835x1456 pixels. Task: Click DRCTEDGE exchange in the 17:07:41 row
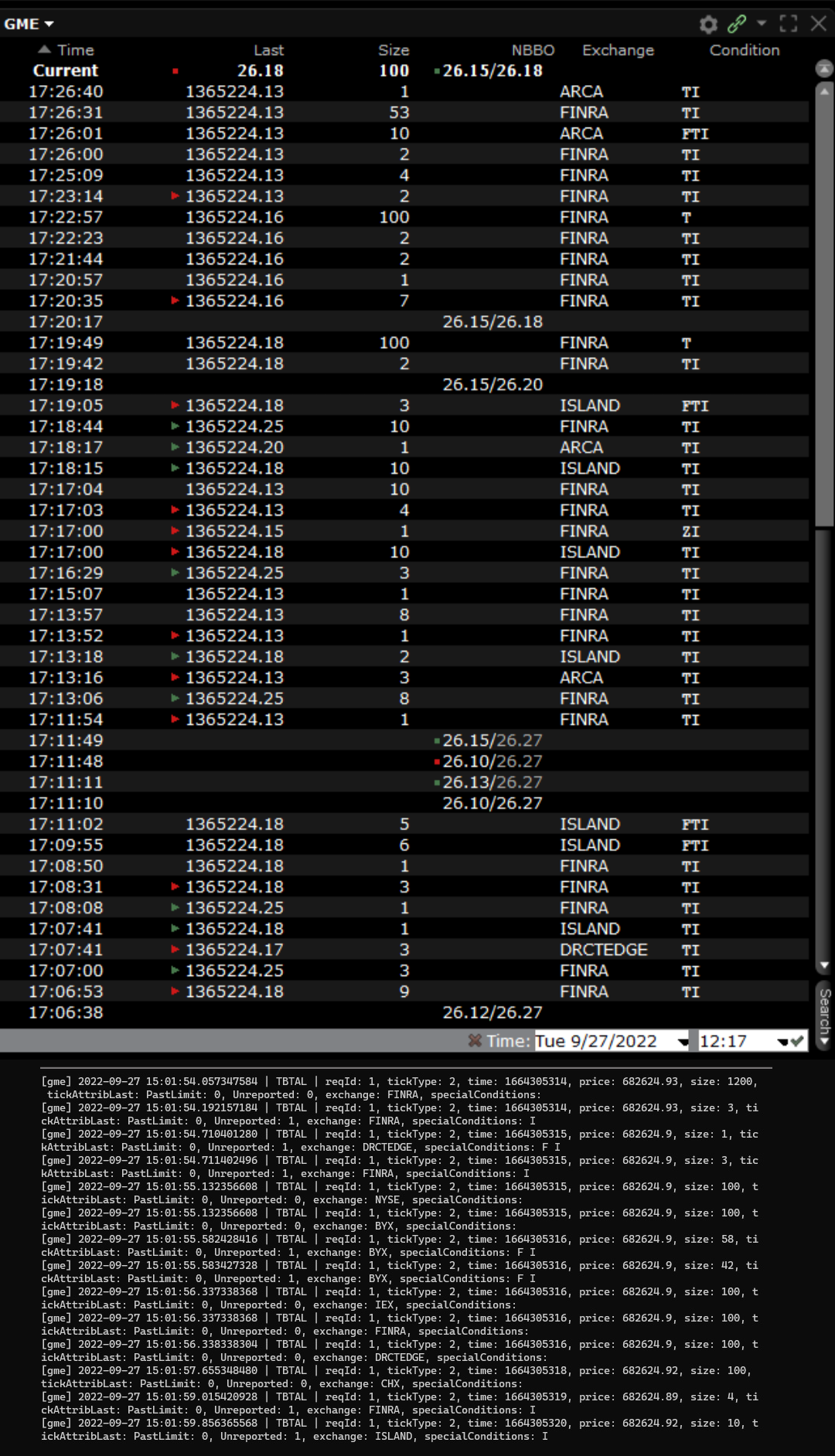(x=604, y=949)
